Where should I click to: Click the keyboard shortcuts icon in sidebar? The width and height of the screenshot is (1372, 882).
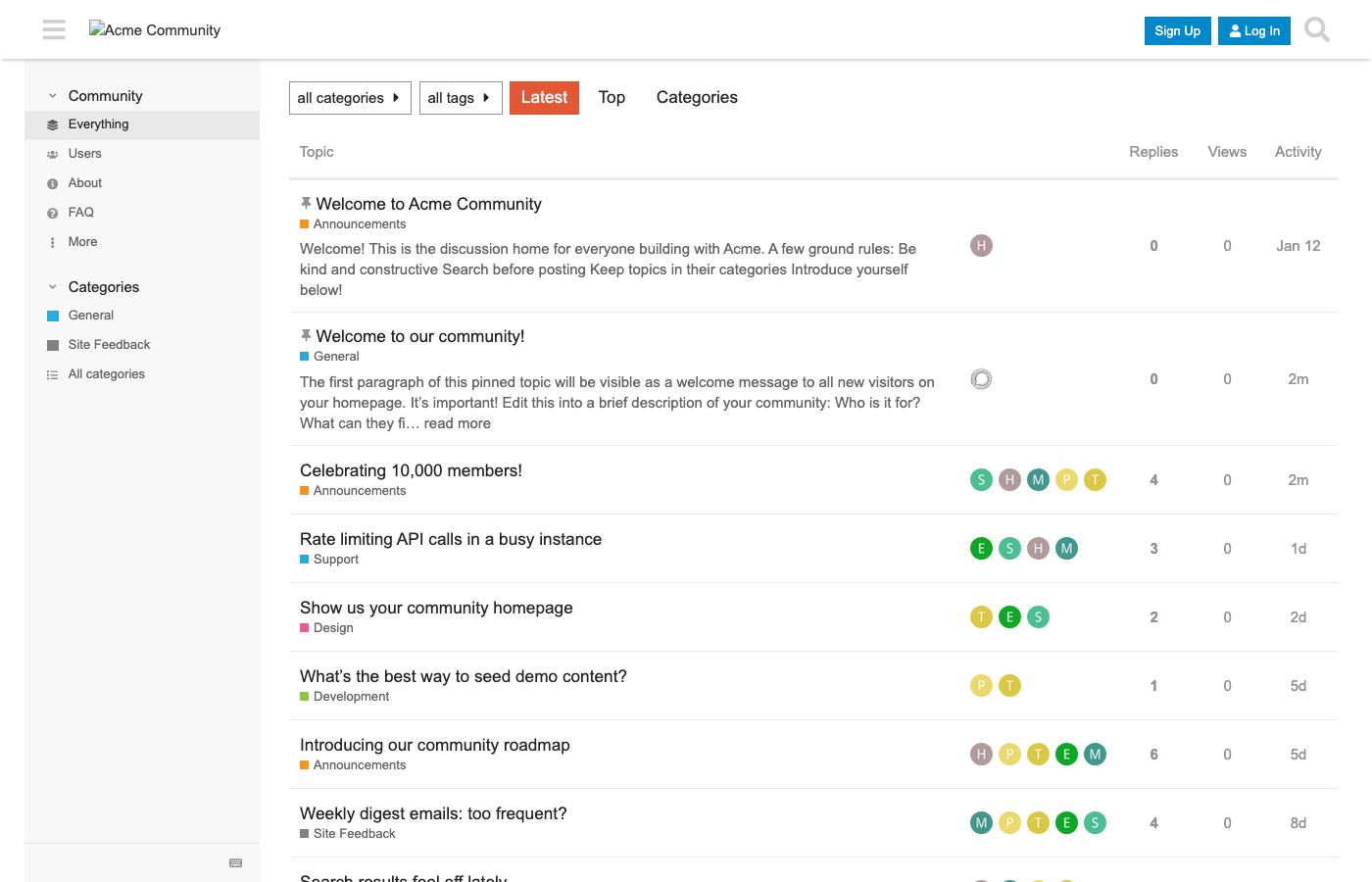(235, 862)
